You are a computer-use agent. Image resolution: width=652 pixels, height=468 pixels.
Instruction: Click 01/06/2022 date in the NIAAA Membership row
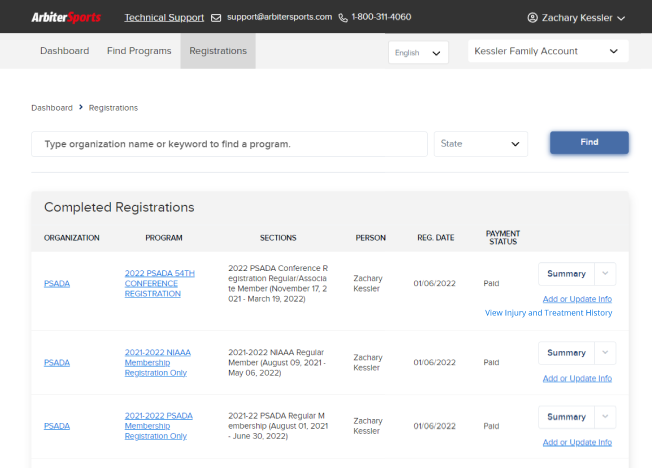(x=435, y=362)
